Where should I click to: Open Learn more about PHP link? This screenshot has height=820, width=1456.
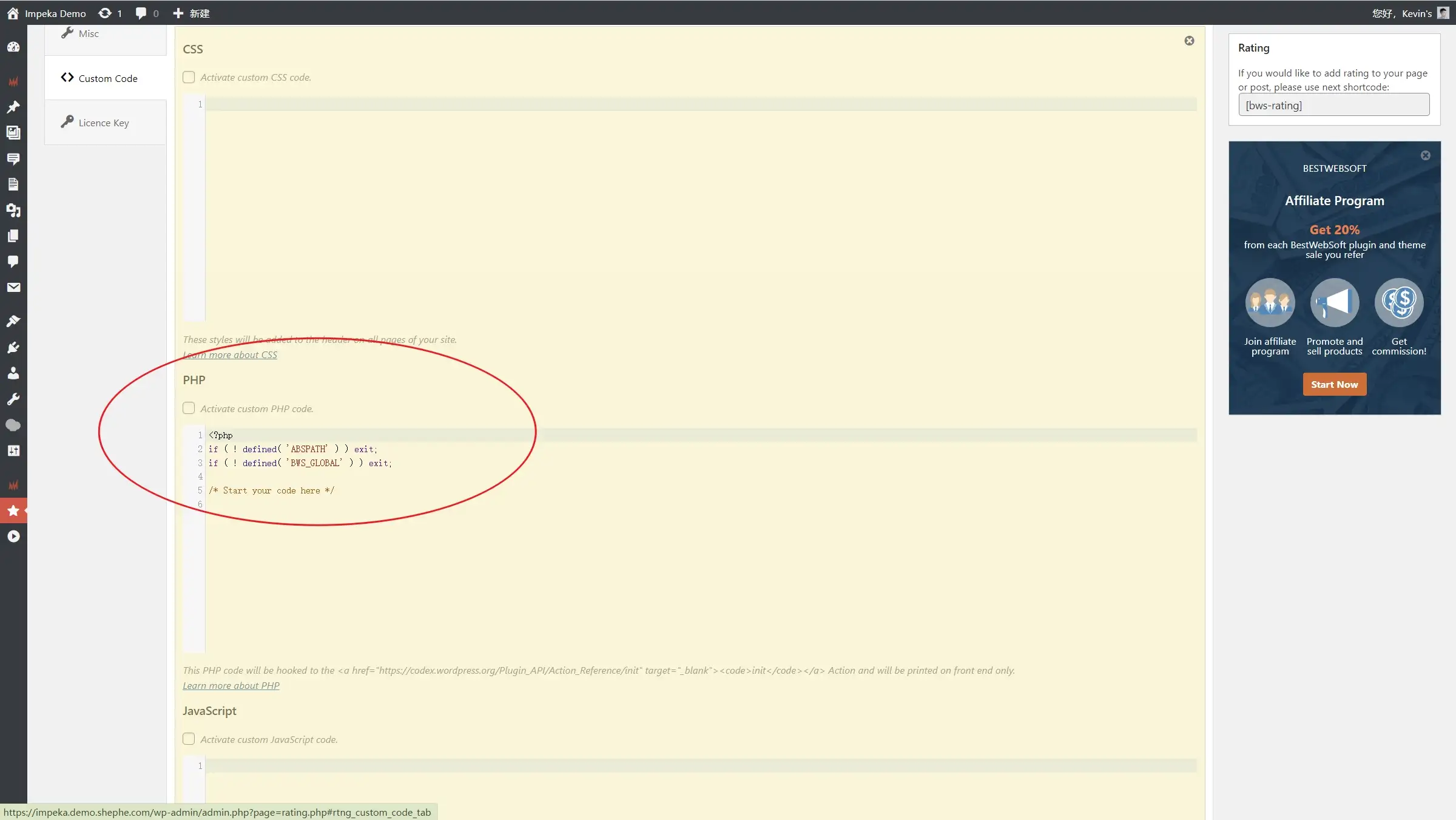[x=231, y=685]
